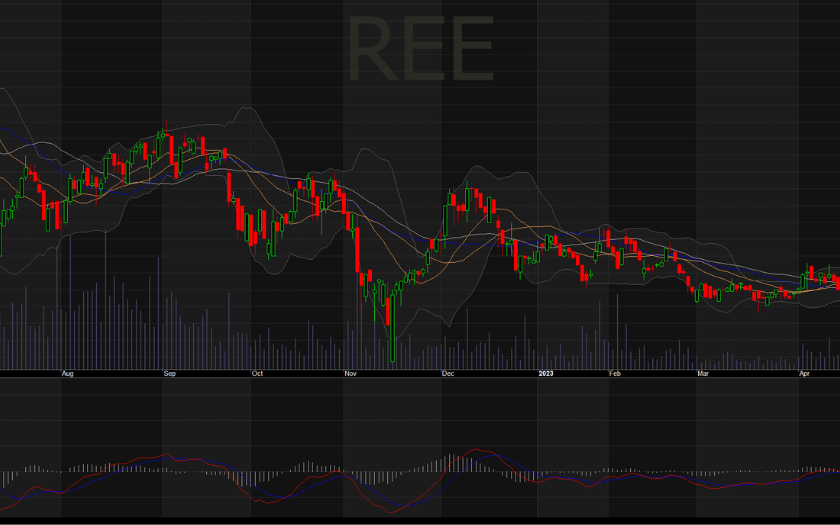Click the Feb date axis label
This screenshot has width=840, height=525.
615,373
